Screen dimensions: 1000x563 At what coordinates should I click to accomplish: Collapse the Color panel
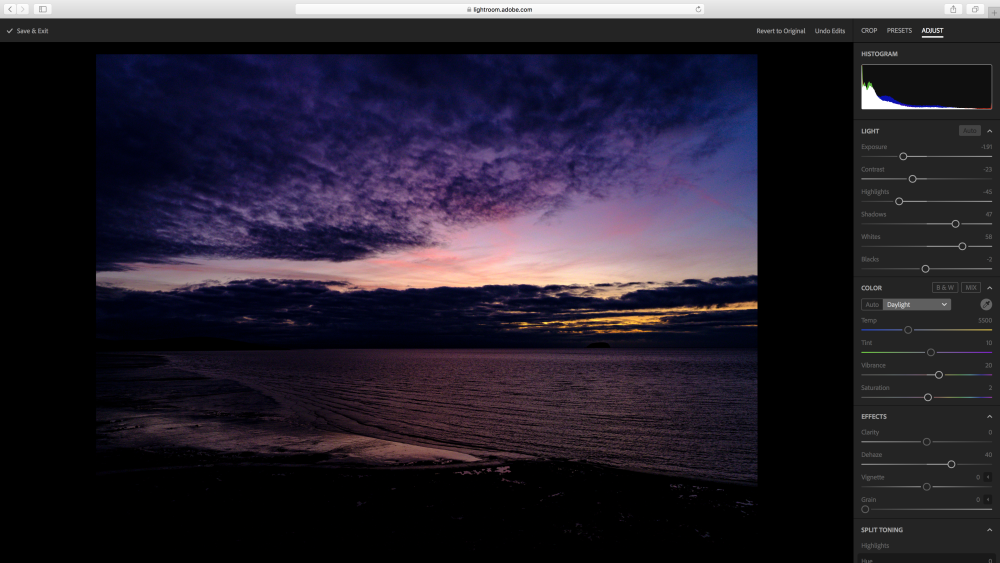click(989, 288)
